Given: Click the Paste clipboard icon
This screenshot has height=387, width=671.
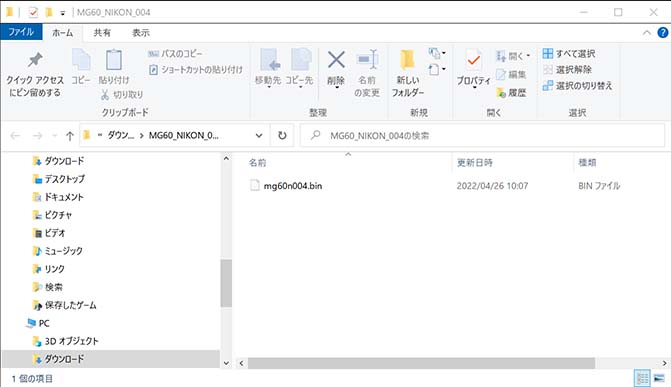Looking at the screenshot, I should (114, 60).
